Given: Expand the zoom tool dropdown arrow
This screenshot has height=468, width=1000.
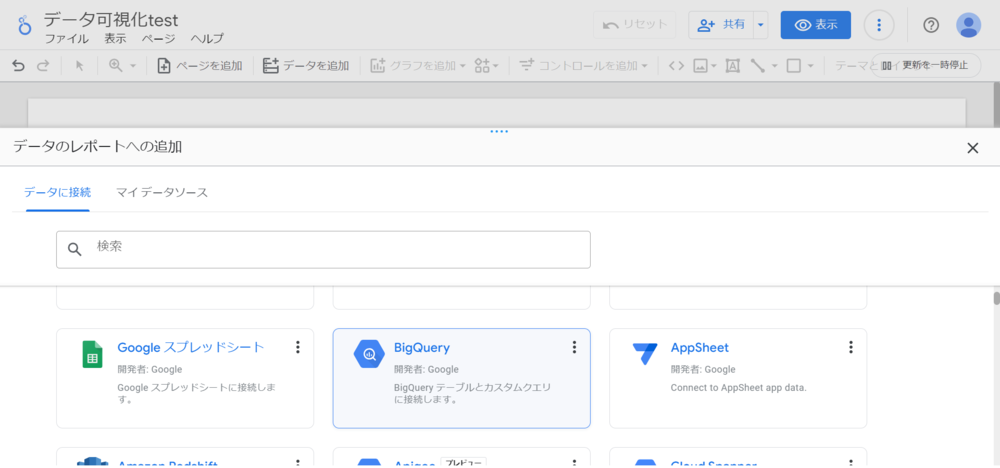Looking at the screenshot, I should click(133, 66).
